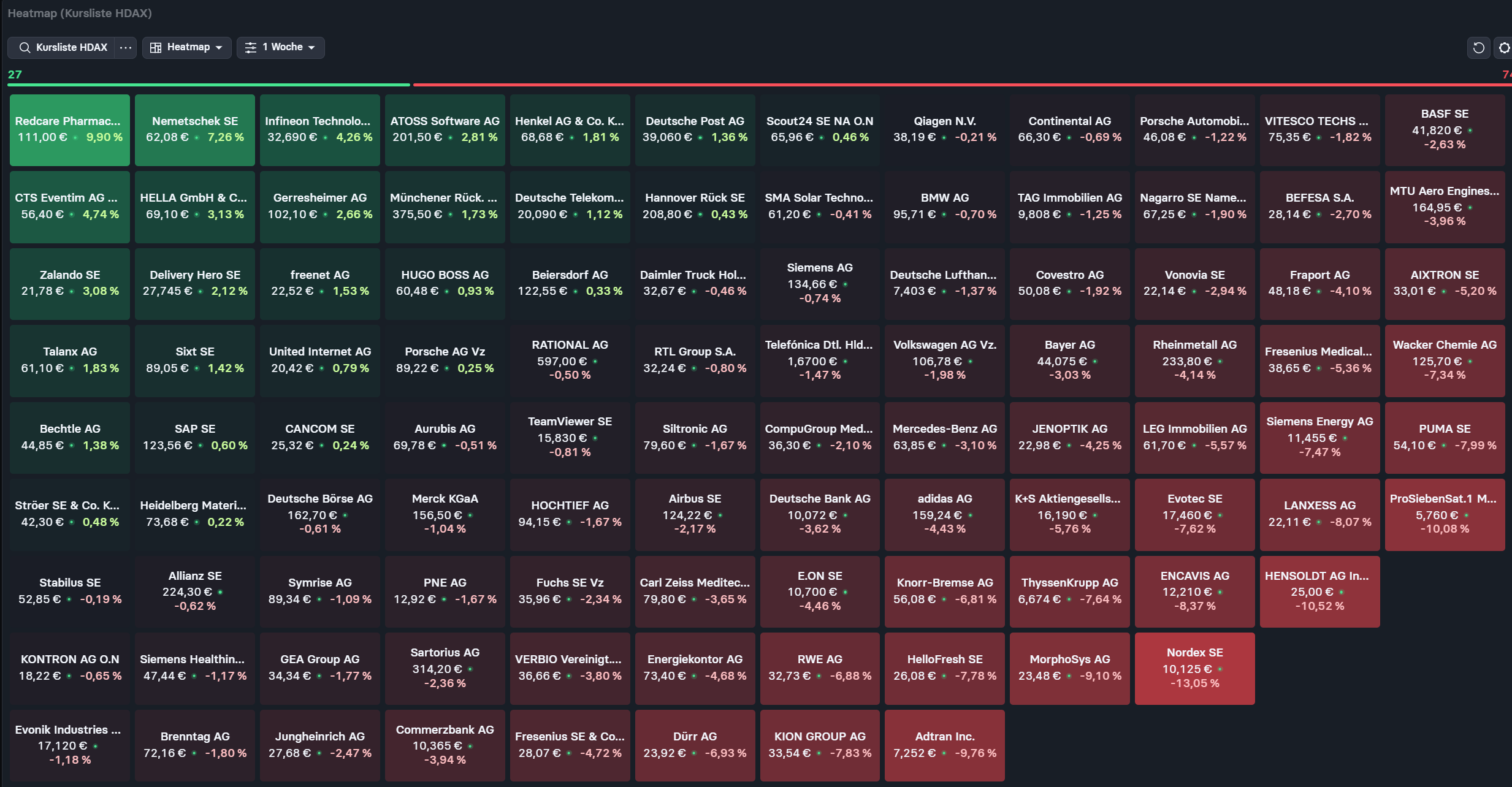Click the Evonik Industries tile
The width and height of the screenshot is (1512, 787).
(x=70, y=745)
